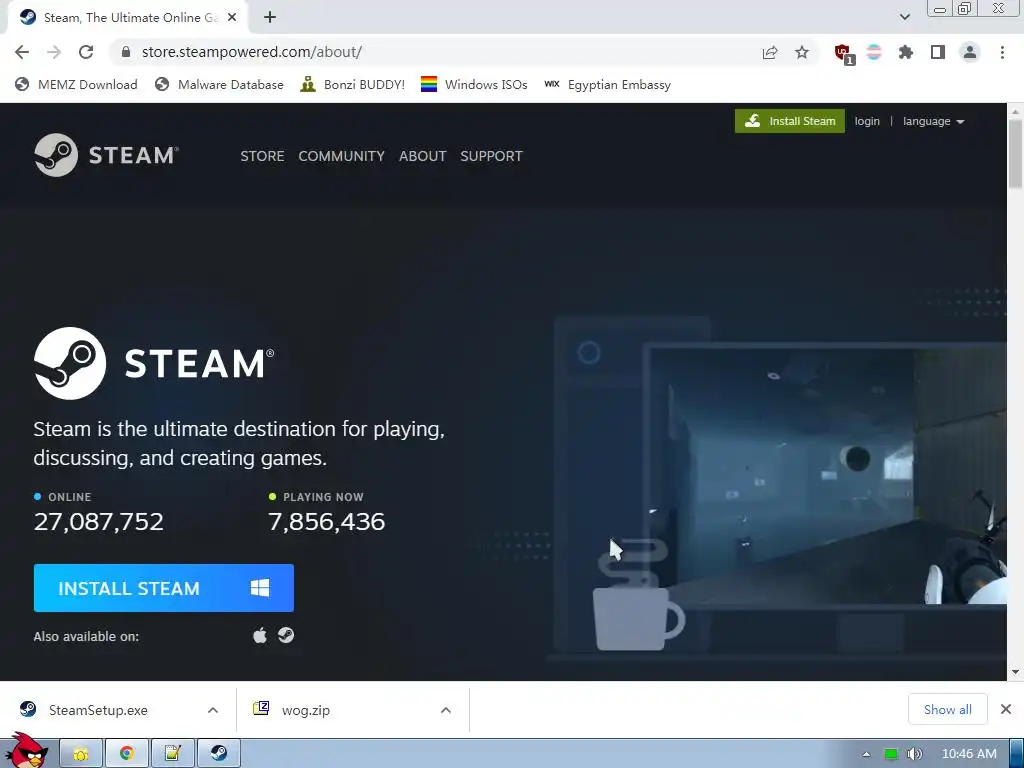Open the SUPPORT menu item

click(x=491, y=156)
